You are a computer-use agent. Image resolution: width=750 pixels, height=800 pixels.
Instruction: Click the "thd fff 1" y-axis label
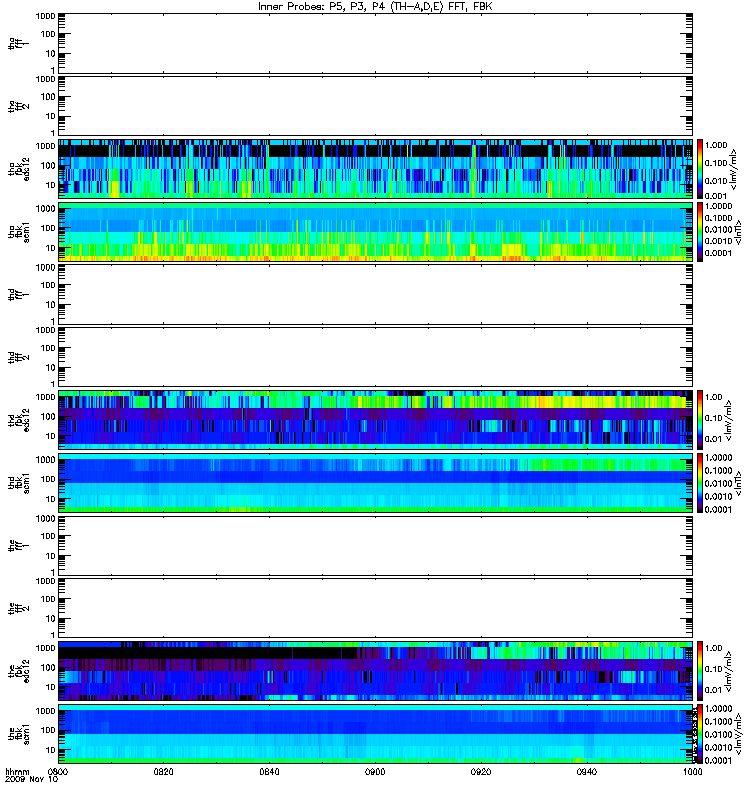pyautogui.click(x=18, y=295)
